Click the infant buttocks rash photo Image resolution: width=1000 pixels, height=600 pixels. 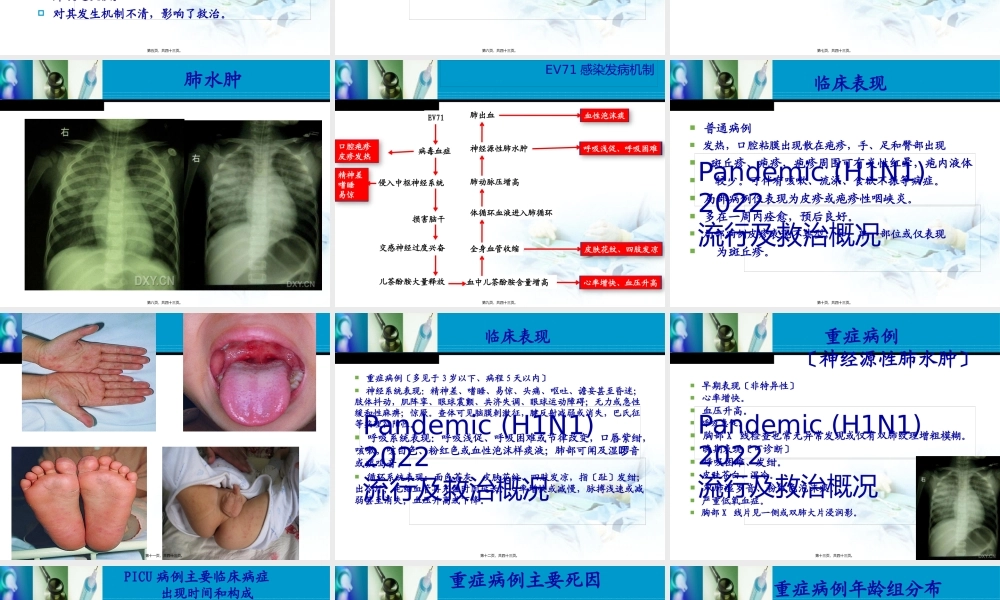pyautogui.click(x=230, y=503)
